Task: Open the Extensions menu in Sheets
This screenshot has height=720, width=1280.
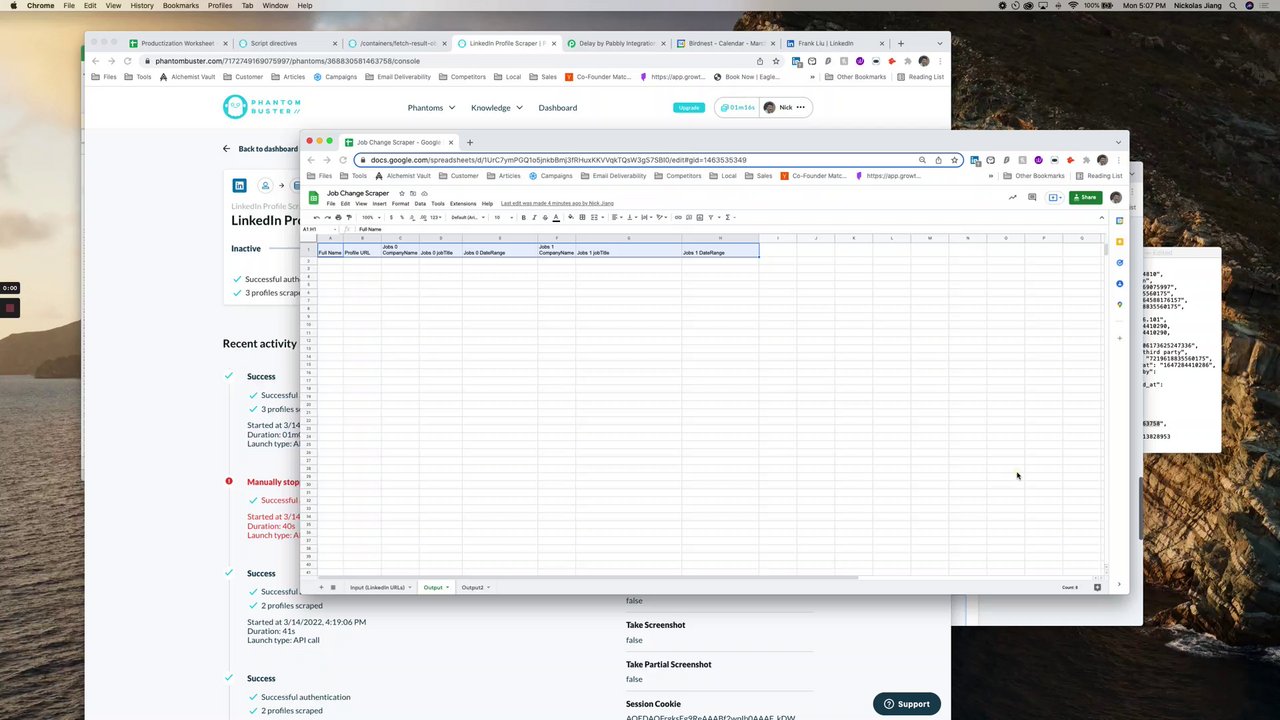Action: tap(463, 203)
